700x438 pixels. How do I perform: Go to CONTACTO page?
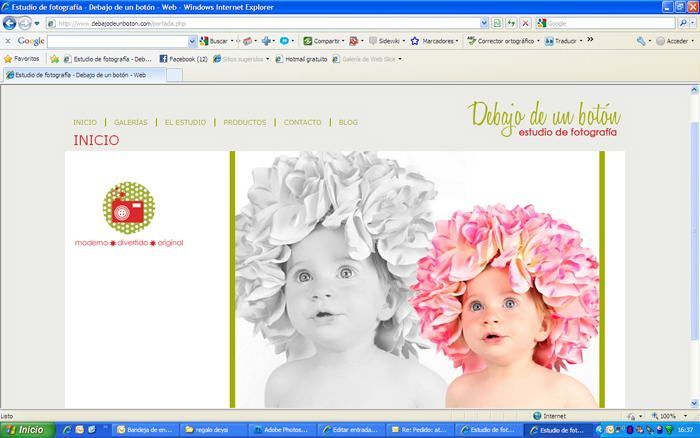coord(302,122)
